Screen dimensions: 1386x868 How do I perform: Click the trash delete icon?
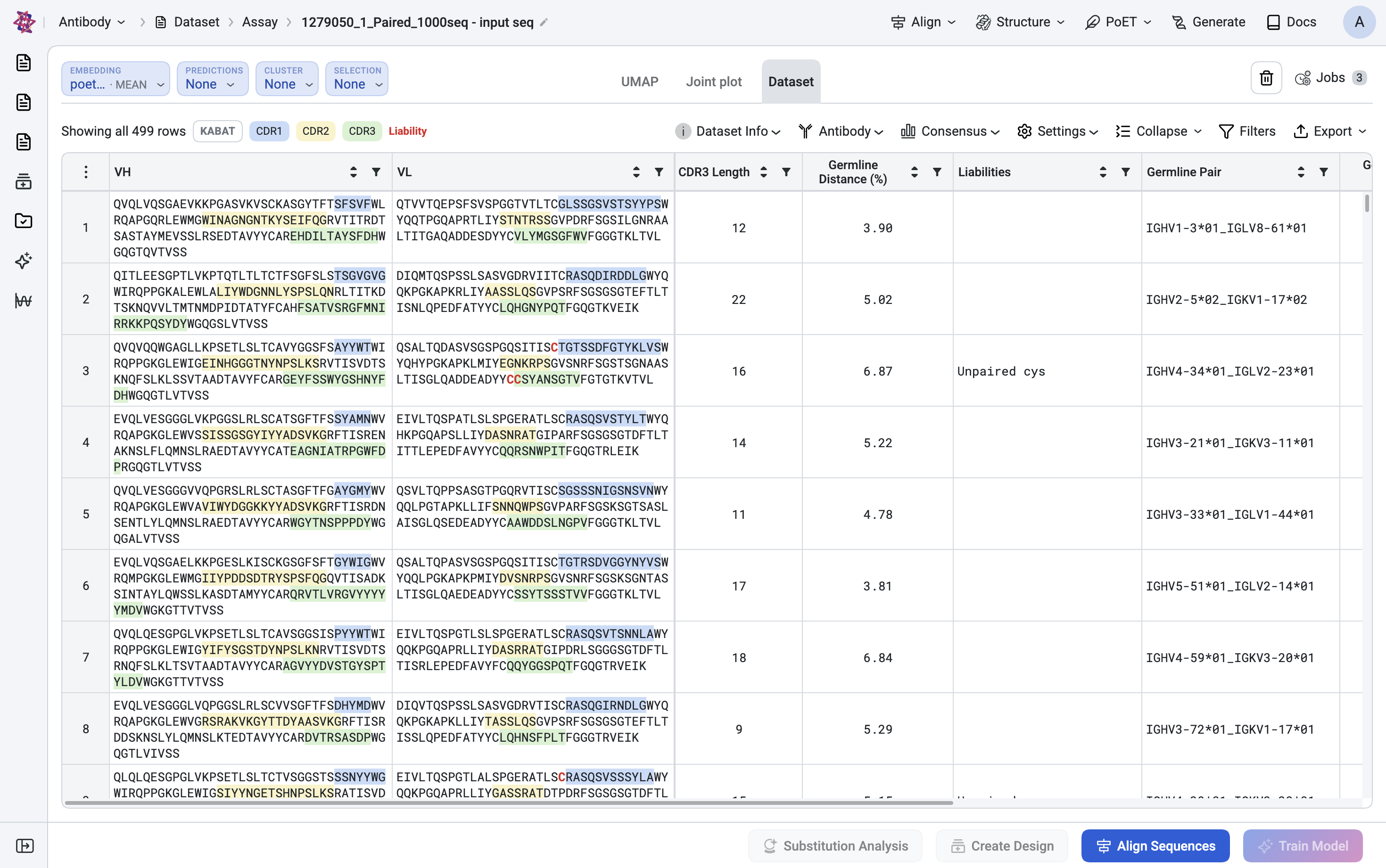click(1266, 78)
